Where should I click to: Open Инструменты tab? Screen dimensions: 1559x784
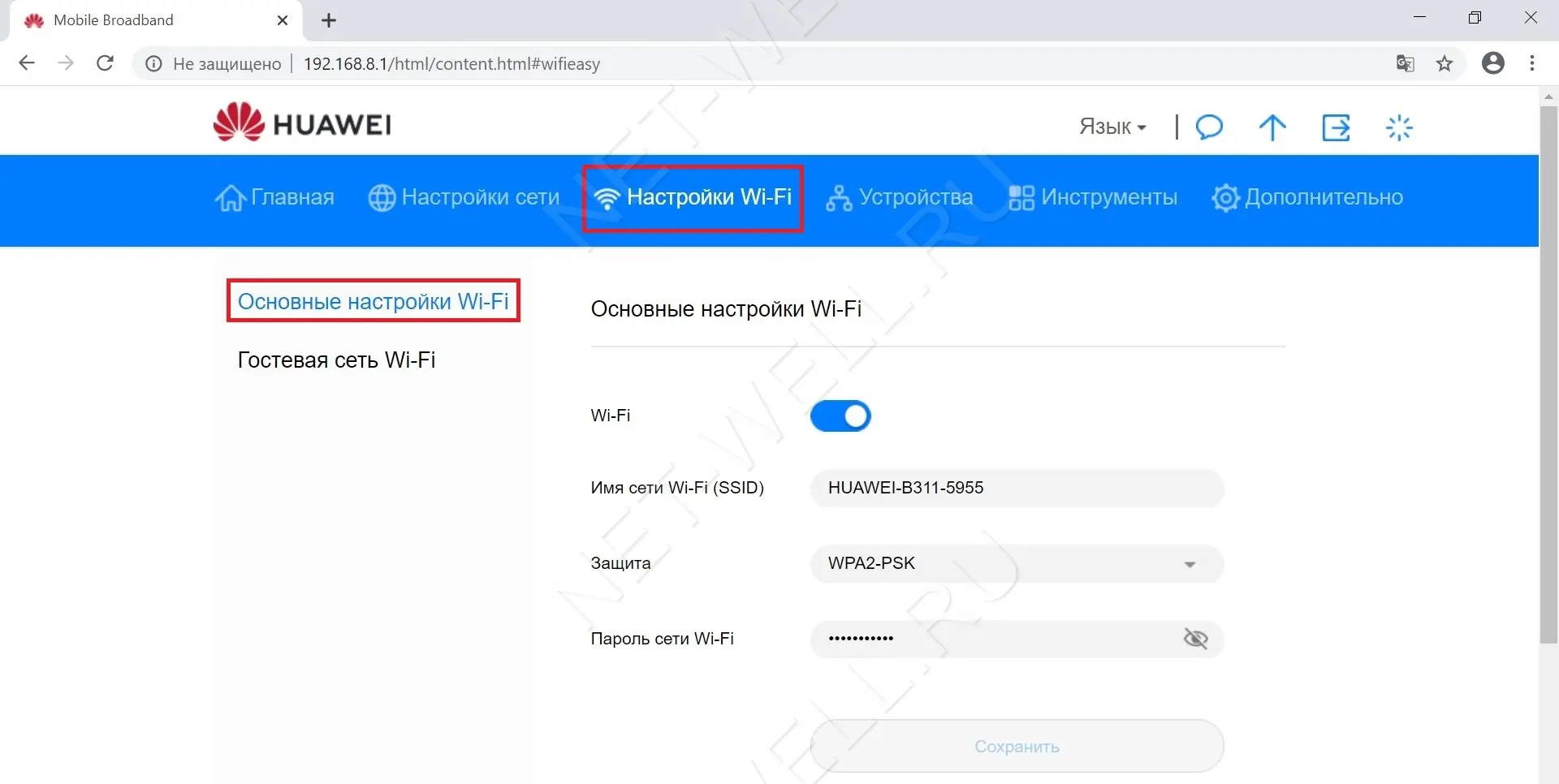(x=1092, y=197)
